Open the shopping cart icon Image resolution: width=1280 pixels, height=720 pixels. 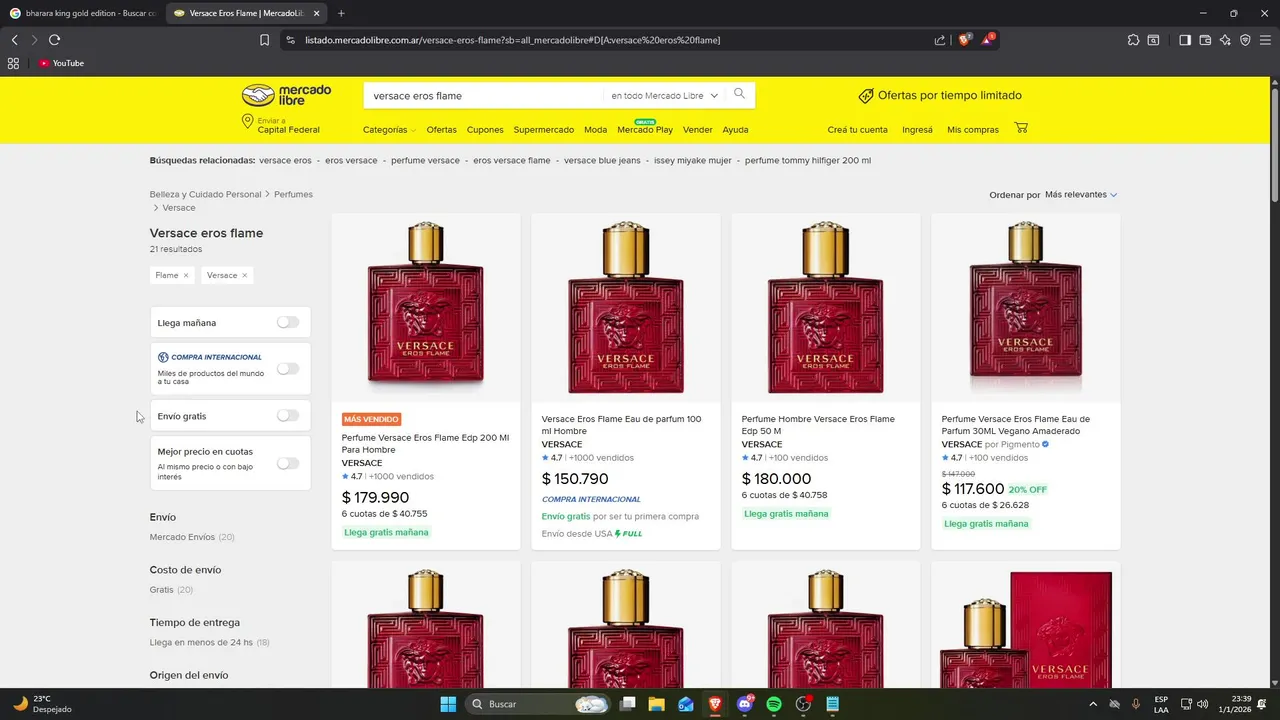pyautogui.click(x=1021, y=128)
